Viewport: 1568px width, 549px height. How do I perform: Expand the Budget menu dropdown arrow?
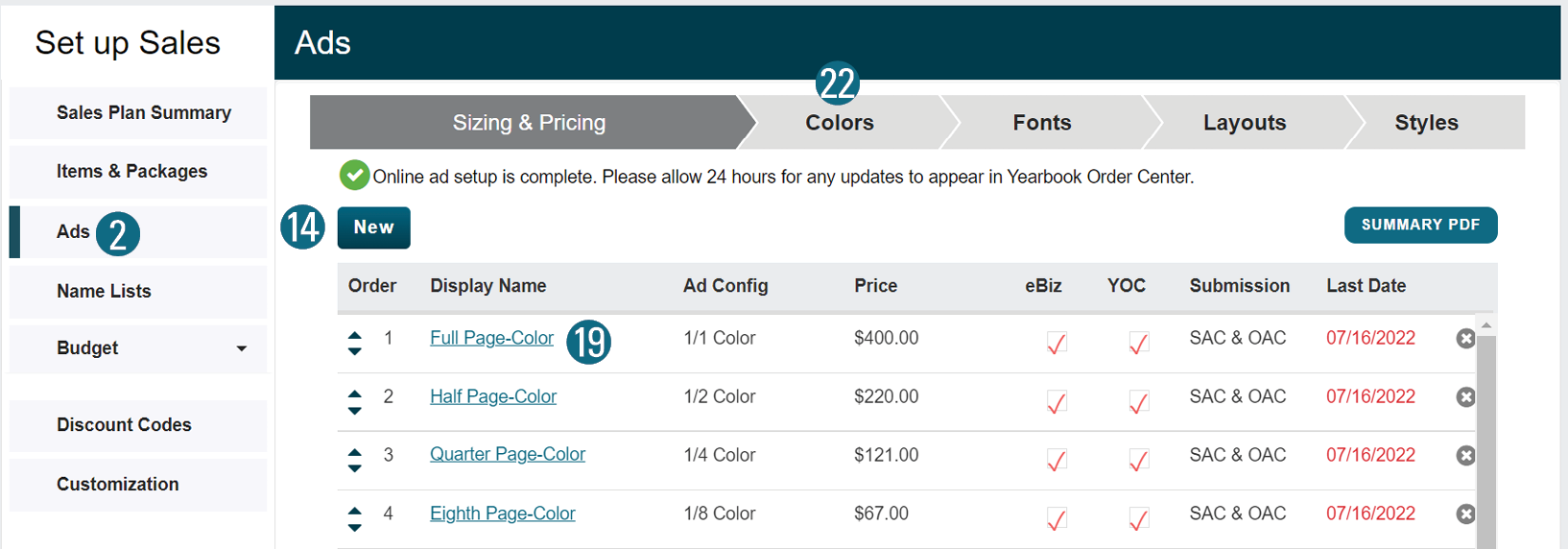(242, 348)
